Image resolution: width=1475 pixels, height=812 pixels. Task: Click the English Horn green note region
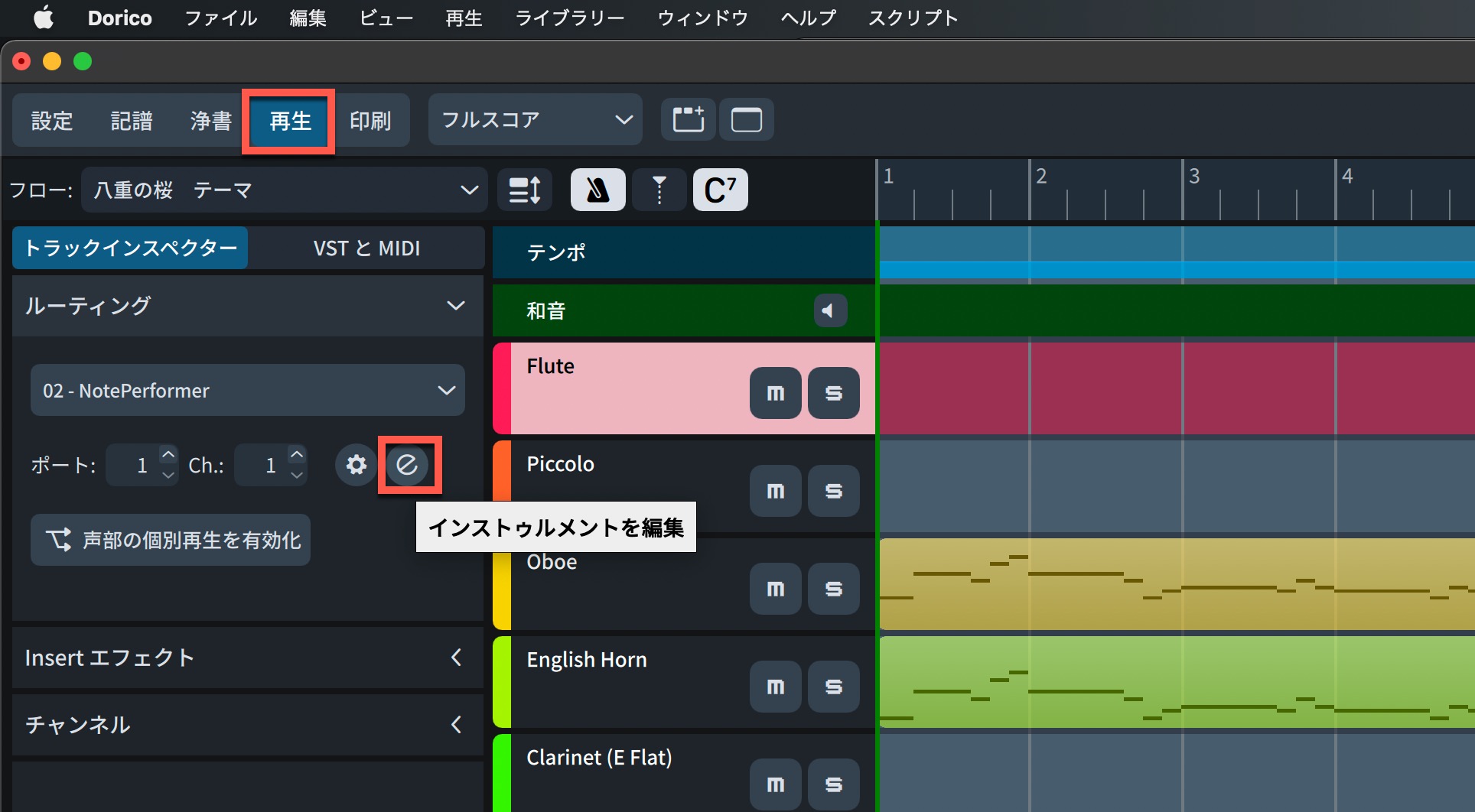click(x=1177, y=682)
